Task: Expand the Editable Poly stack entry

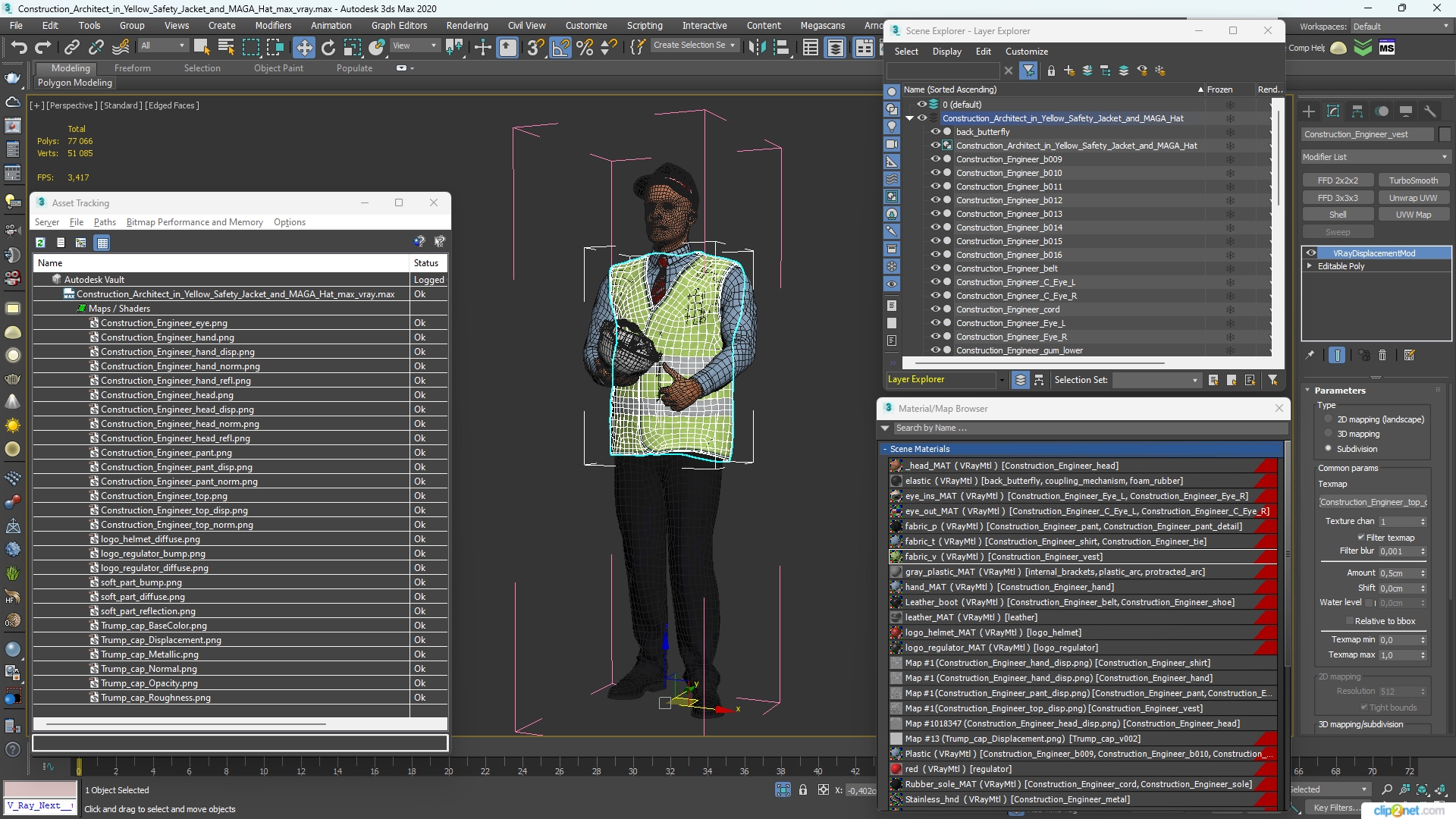Action: point(1310,266)
